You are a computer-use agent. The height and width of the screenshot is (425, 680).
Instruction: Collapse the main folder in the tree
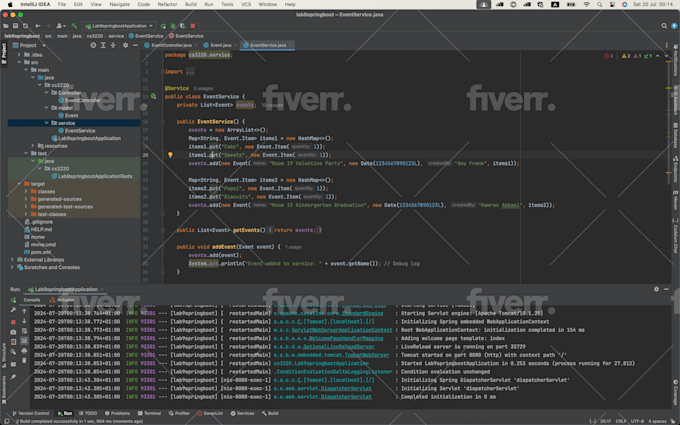[x=26, y=70]
